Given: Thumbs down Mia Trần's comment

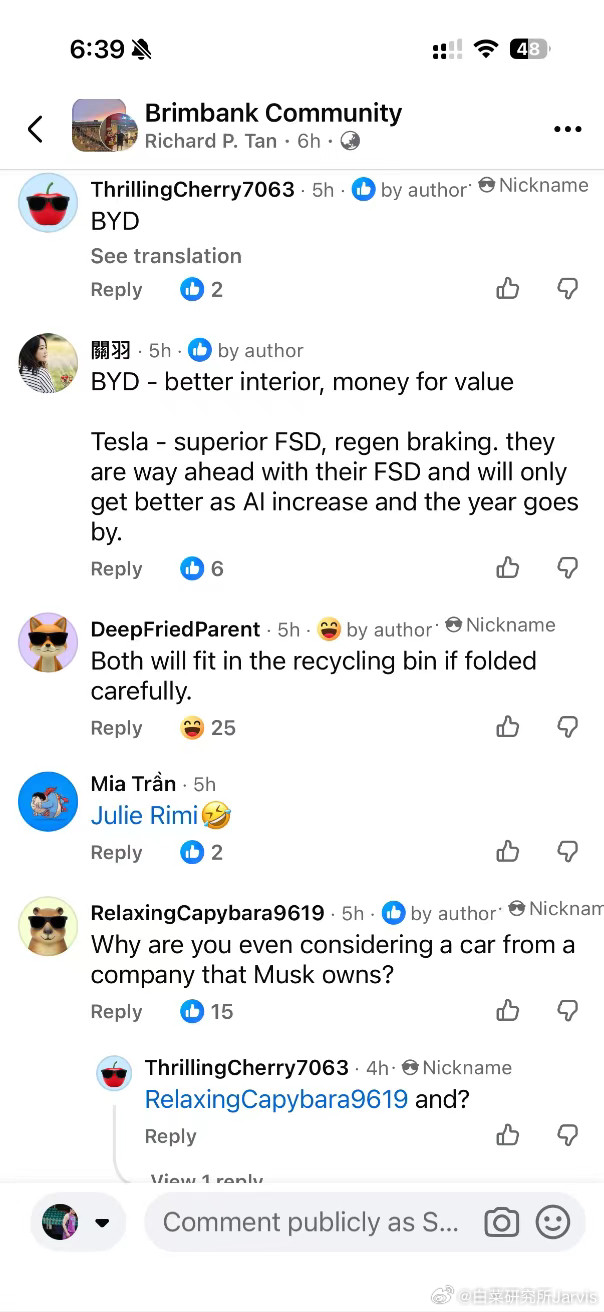Looking at the screenshot, I should point(567,852).
